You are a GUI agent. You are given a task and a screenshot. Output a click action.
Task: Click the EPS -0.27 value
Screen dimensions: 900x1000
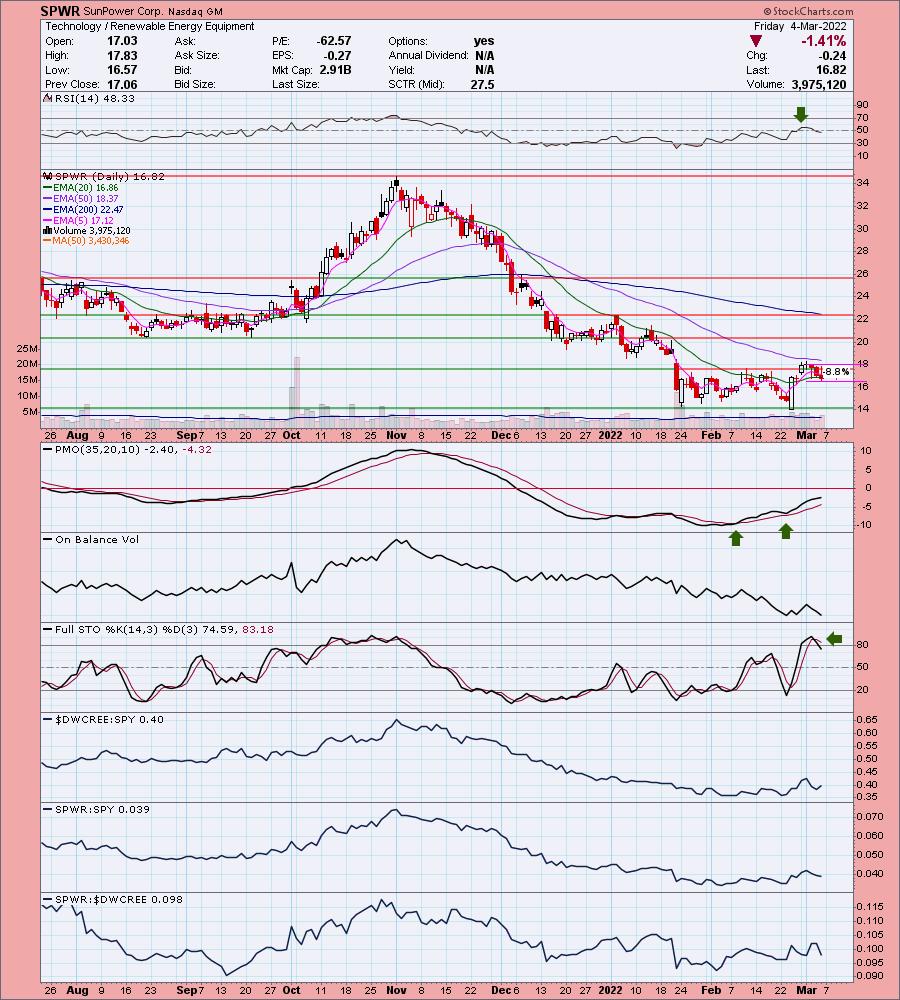coord(339,55)
